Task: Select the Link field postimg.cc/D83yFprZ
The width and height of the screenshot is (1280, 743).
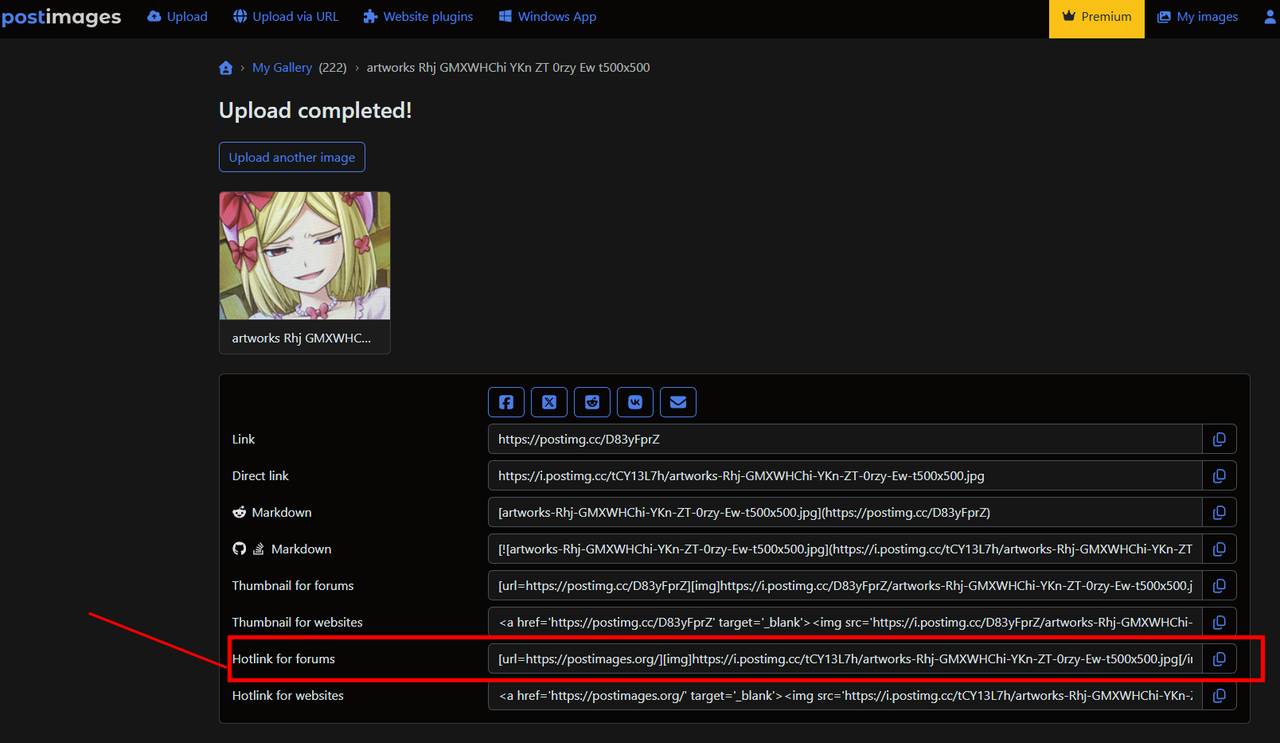Action: pyautogui.click(x=845, y=439)
